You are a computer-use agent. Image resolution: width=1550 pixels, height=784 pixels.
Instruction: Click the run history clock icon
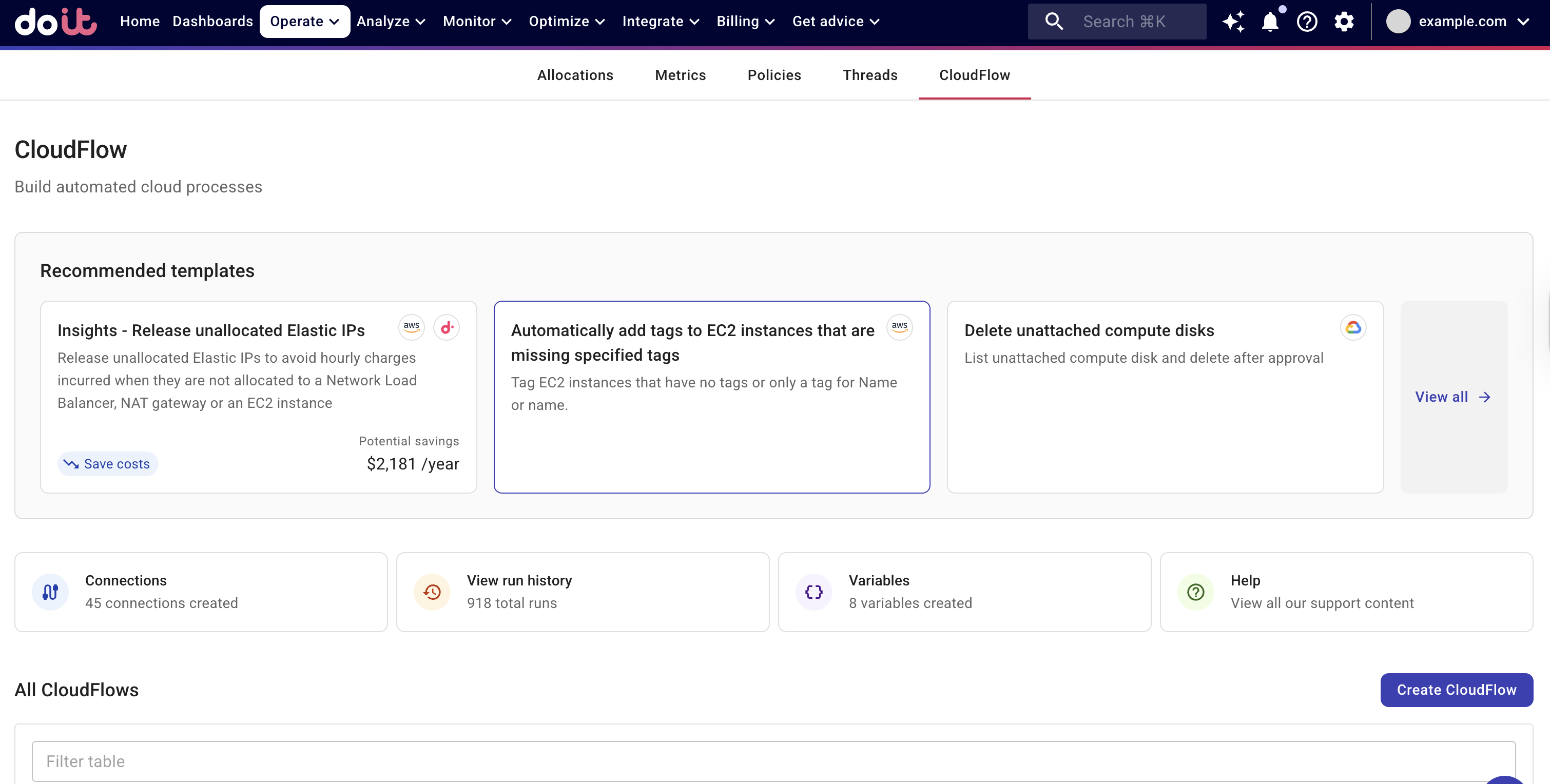tap(432, 592)
